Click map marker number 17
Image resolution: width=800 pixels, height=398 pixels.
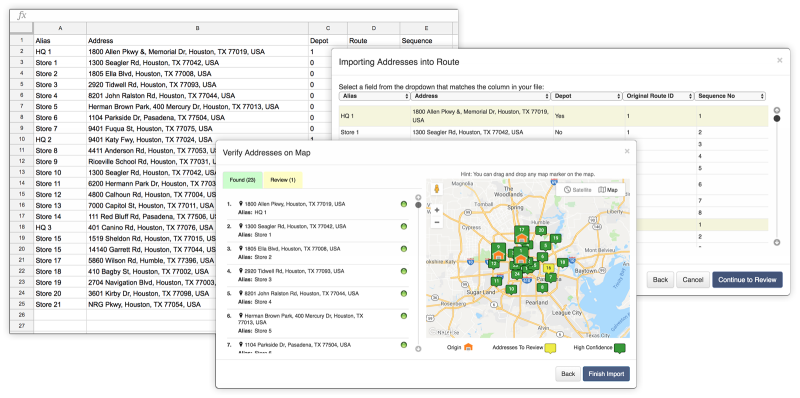tap(521, 235)
